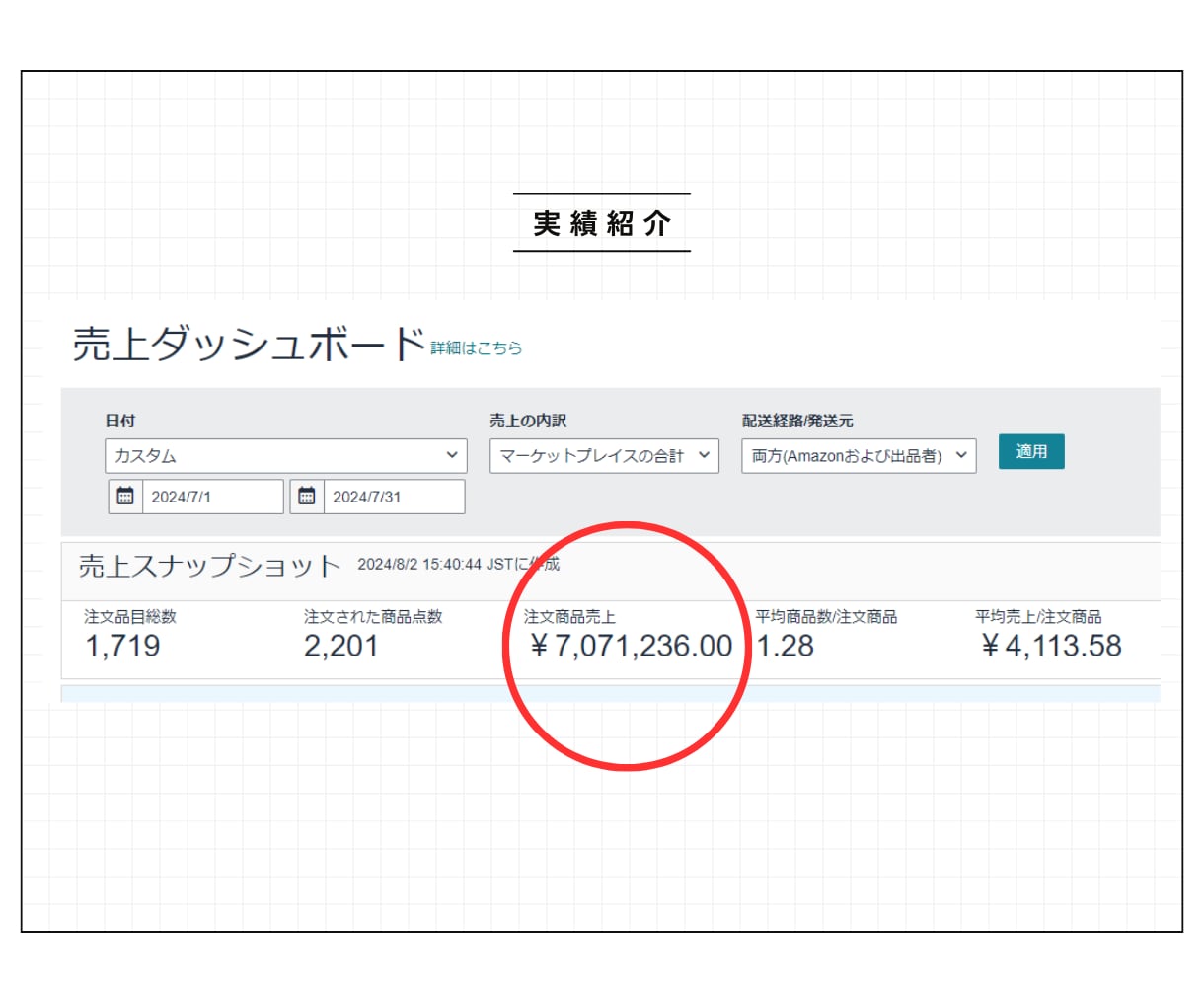Click the 実績紹介 heading

point(602,223)
